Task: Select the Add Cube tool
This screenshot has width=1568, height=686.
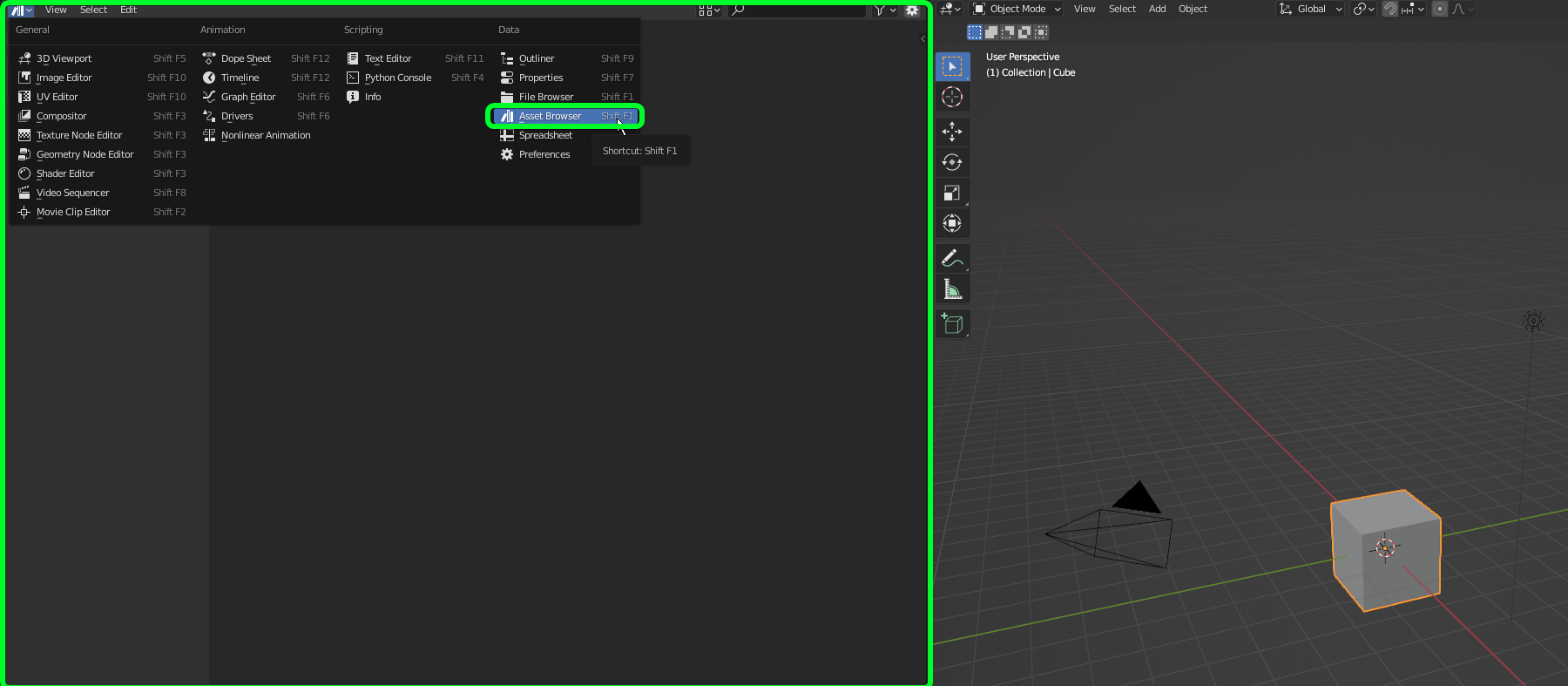Action: point(952,323)
